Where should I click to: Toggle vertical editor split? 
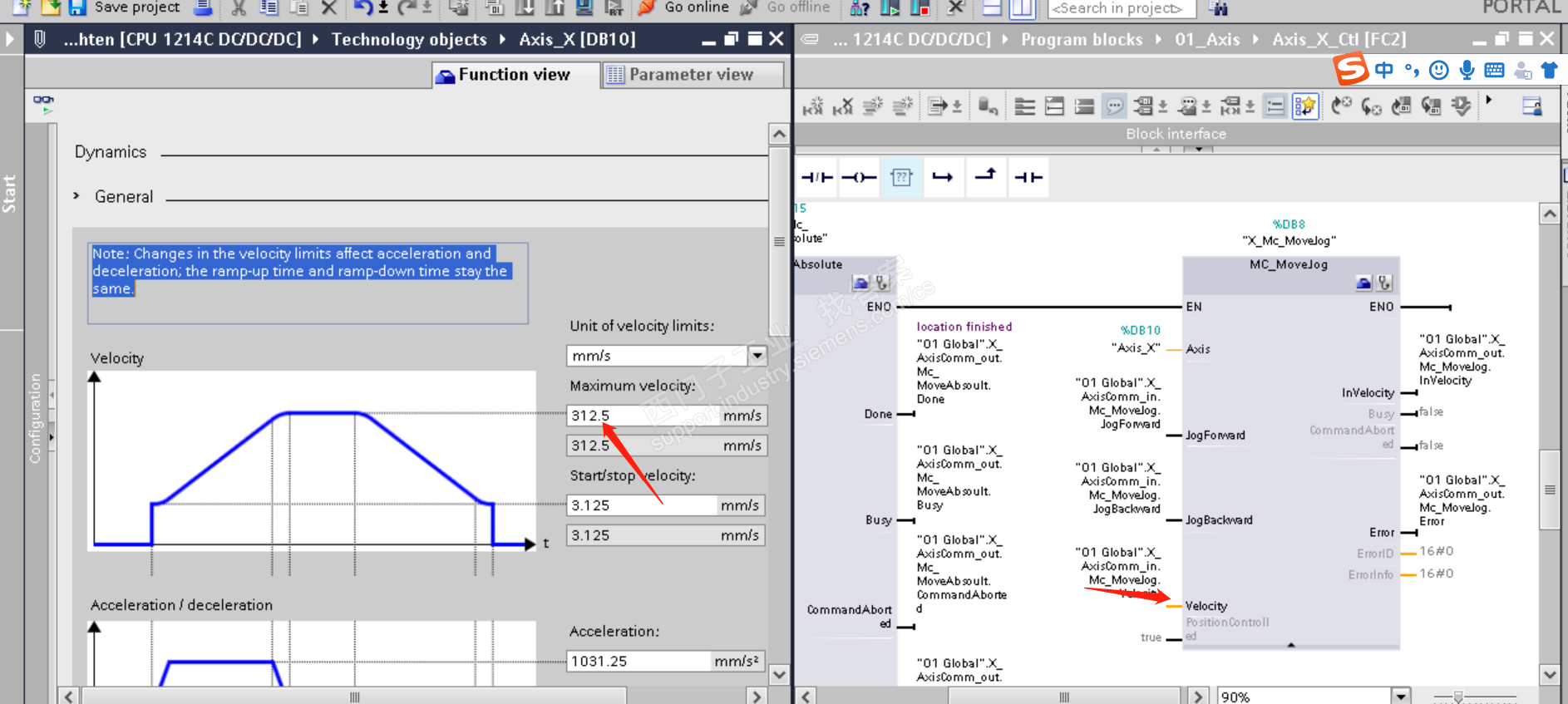pos(1022,8)
